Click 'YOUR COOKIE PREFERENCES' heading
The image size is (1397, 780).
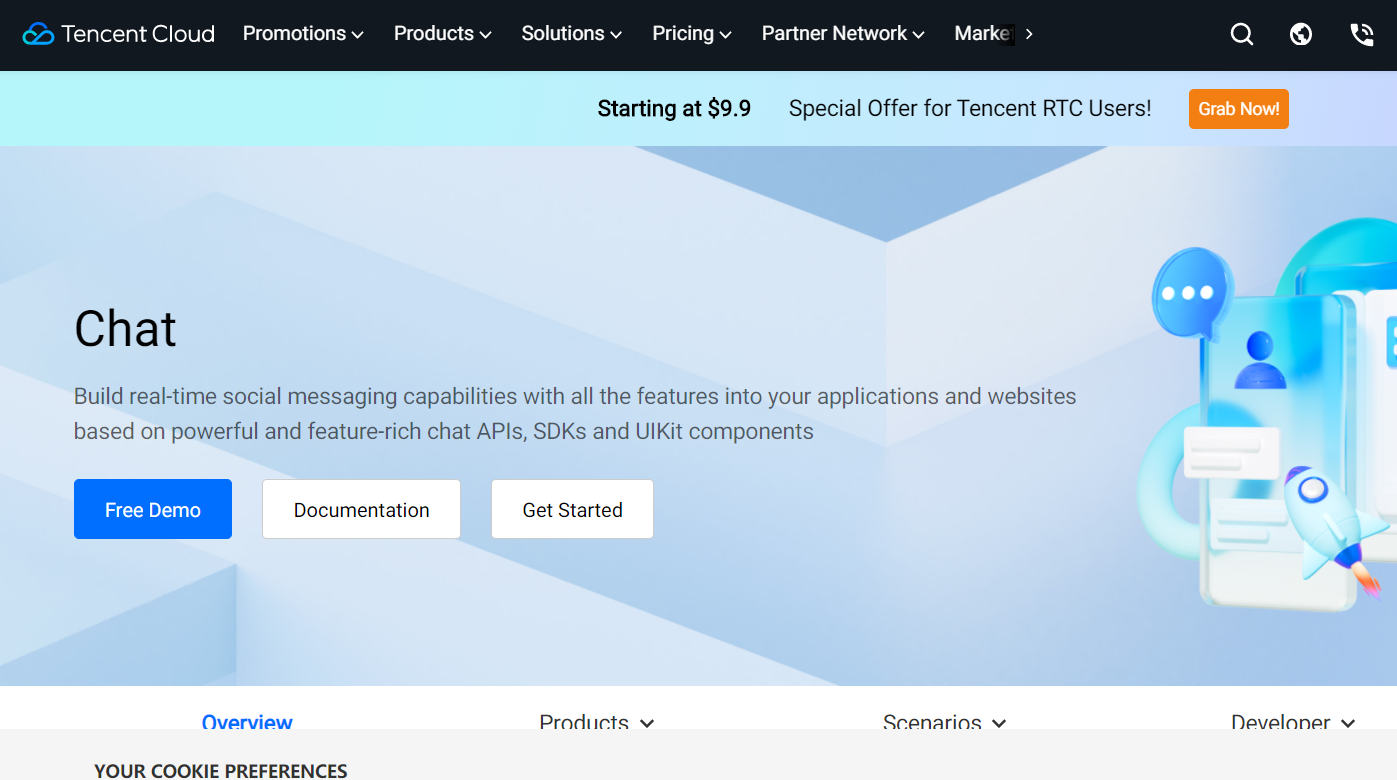pos(221,771)
